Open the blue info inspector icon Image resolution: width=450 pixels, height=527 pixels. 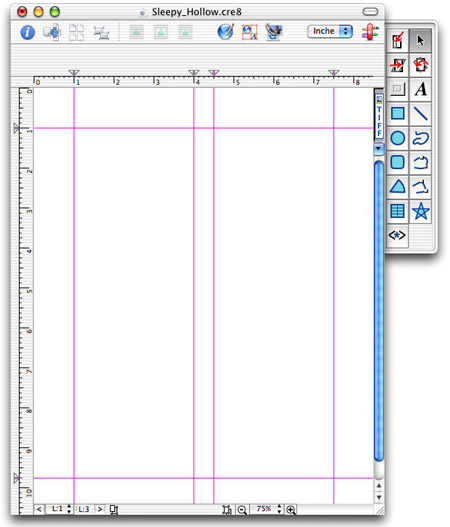28,32
